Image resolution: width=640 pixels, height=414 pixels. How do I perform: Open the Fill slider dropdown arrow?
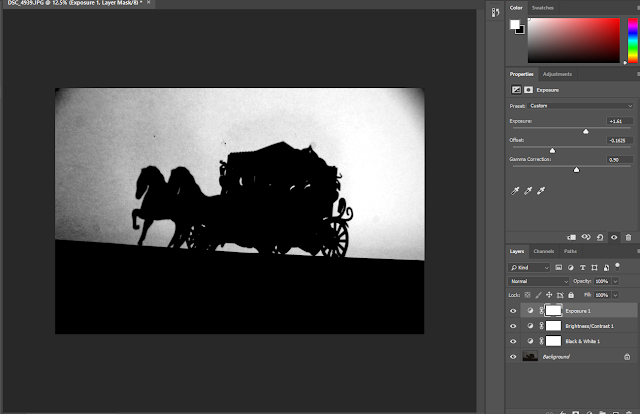[616, 295]
